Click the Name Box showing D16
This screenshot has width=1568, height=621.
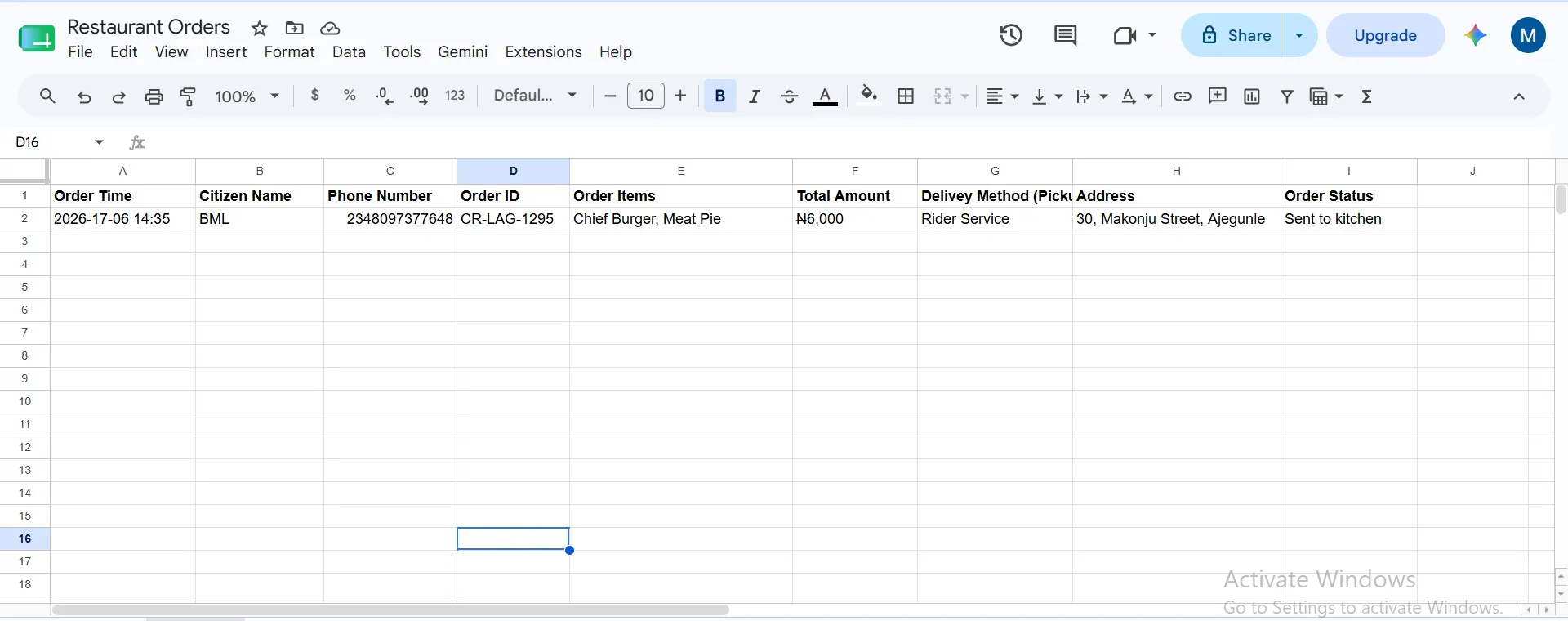click(60, 142)
